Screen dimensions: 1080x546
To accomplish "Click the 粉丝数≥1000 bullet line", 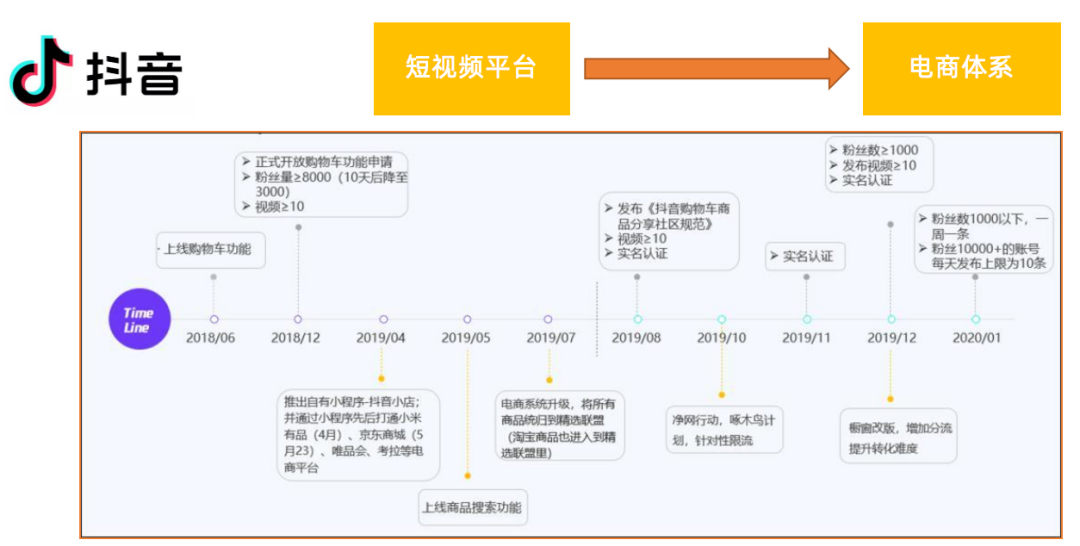I will coord(874,150).
